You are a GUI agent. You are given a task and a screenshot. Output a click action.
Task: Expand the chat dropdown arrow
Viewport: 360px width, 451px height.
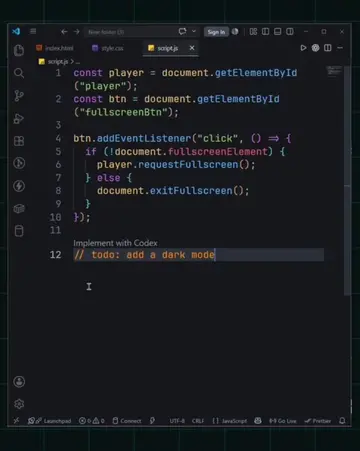(194, 32)
